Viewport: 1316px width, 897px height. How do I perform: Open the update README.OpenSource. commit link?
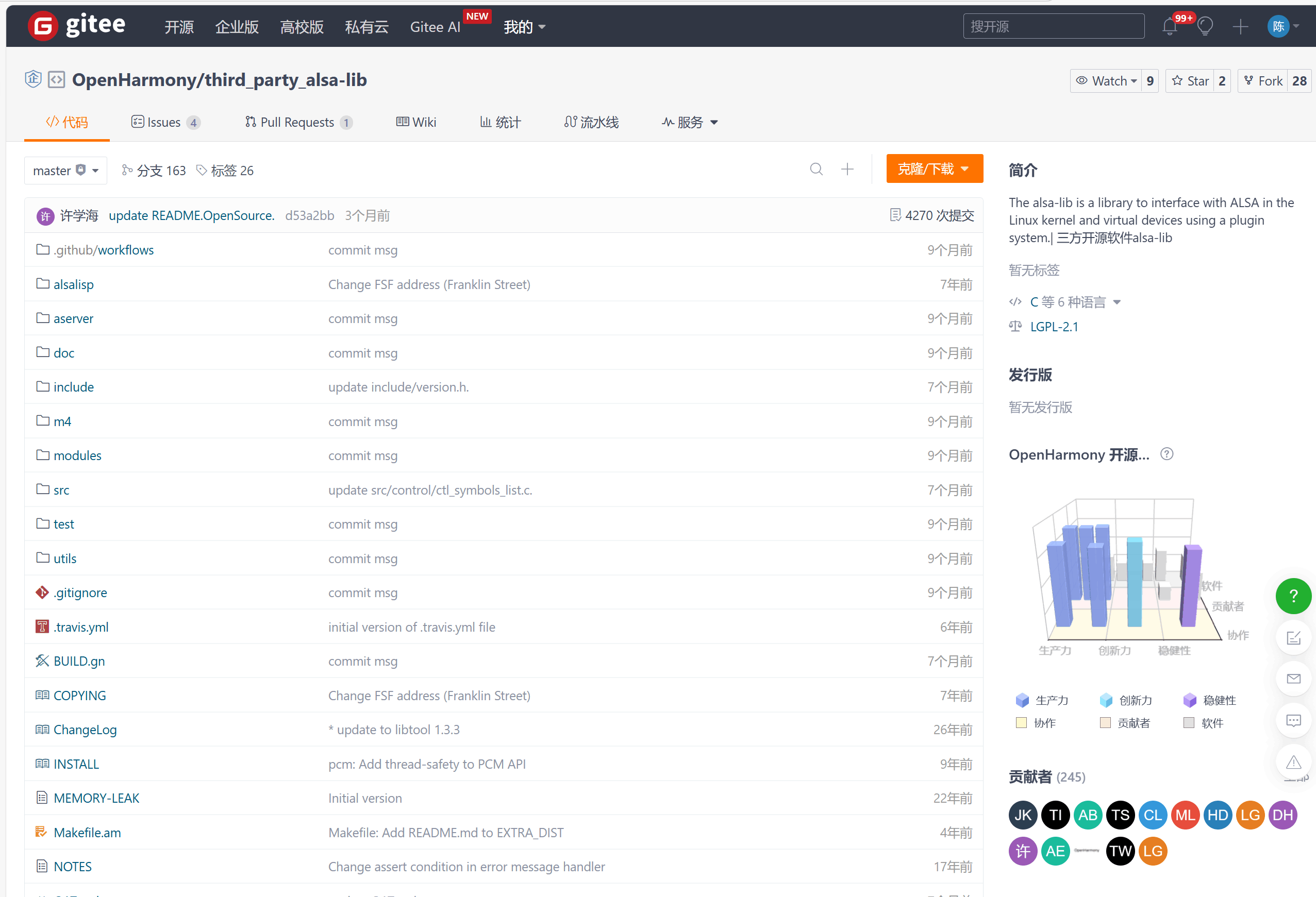pos(191,215)
